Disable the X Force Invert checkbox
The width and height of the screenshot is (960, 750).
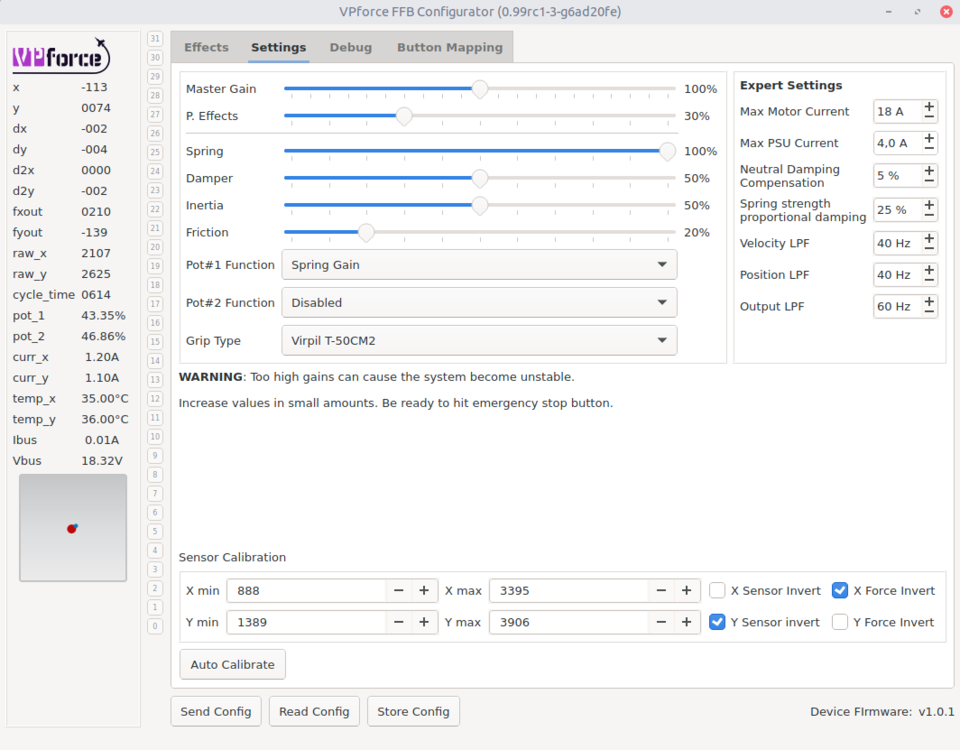tap(840, 591)
